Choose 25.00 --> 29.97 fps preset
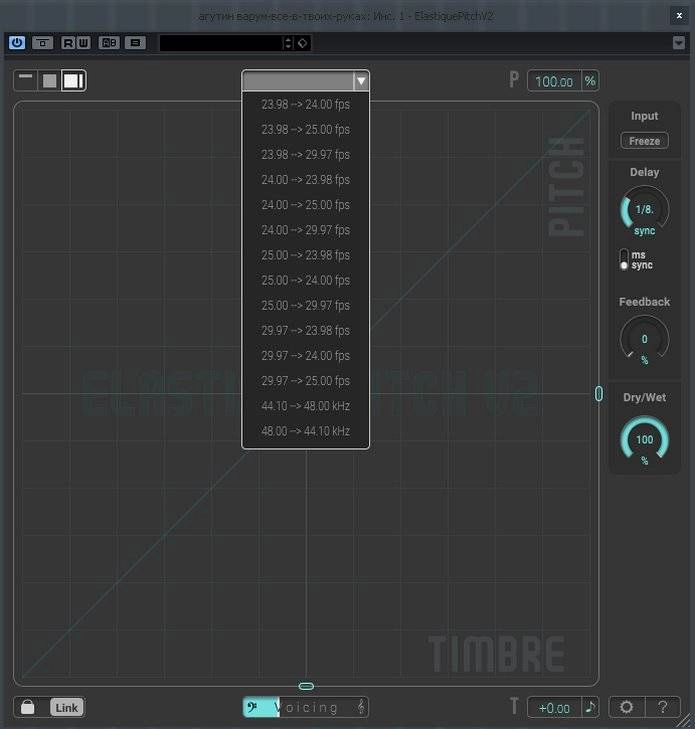This screenshot has width=695, height=729. 305,305
